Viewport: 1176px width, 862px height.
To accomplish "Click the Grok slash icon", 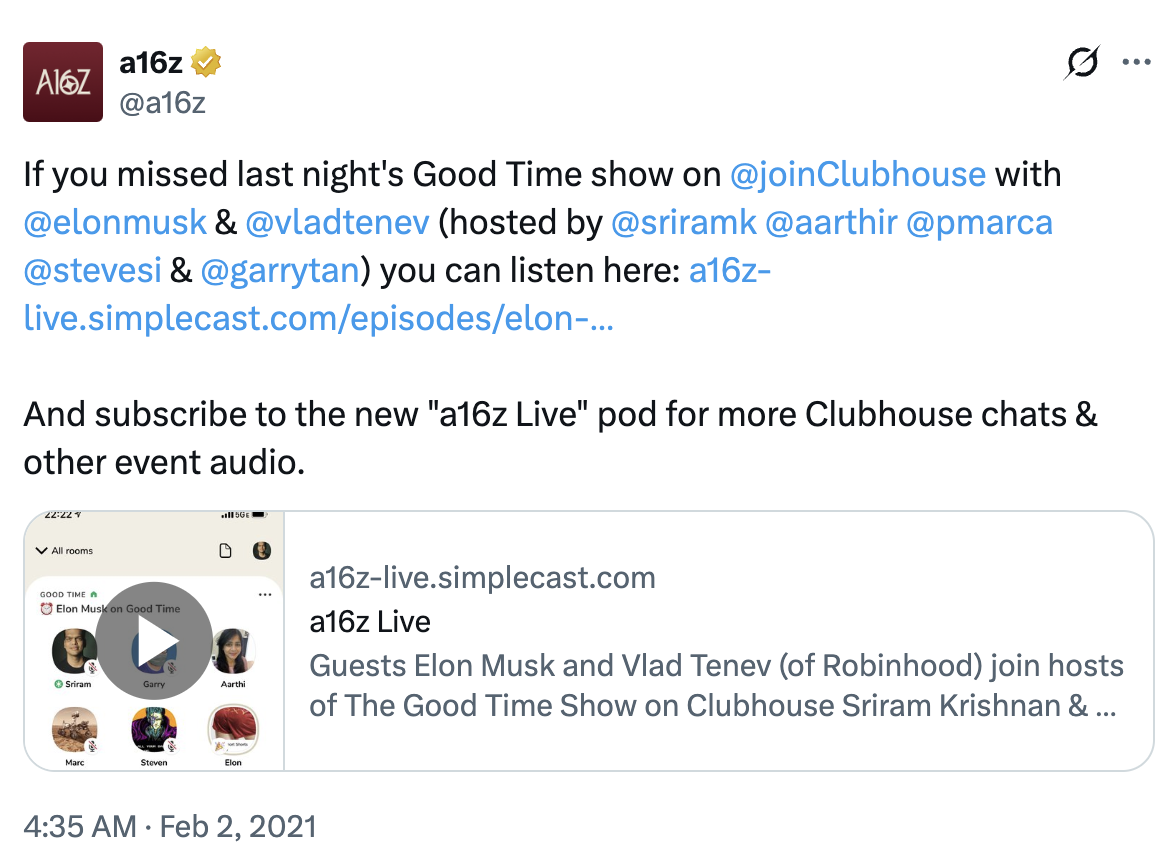I will [1083, 62].
